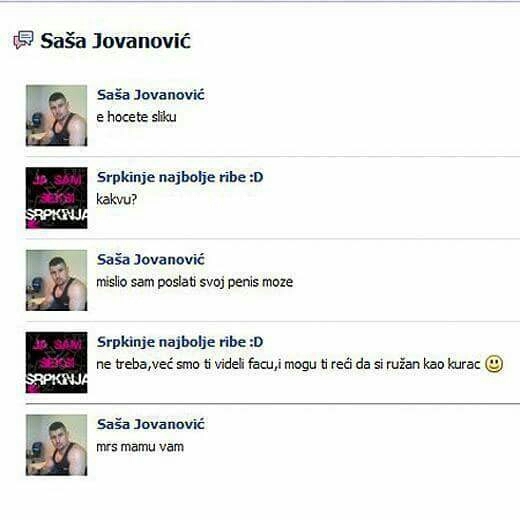Open Srpkinje avatar beside 'ne treba' message
The image size is (520, 520).
click(x=57, y=362)
